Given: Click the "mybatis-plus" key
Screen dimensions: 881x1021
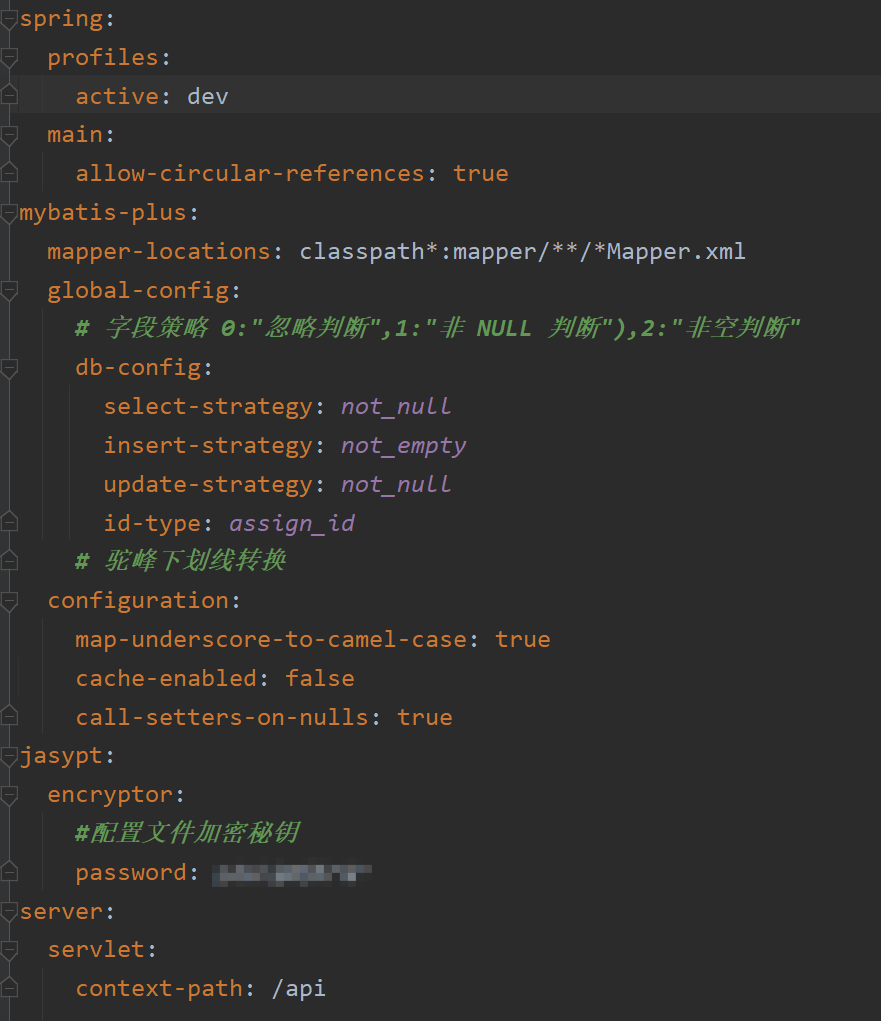Looking at the screenshot, I should click(x=103, y=213).
